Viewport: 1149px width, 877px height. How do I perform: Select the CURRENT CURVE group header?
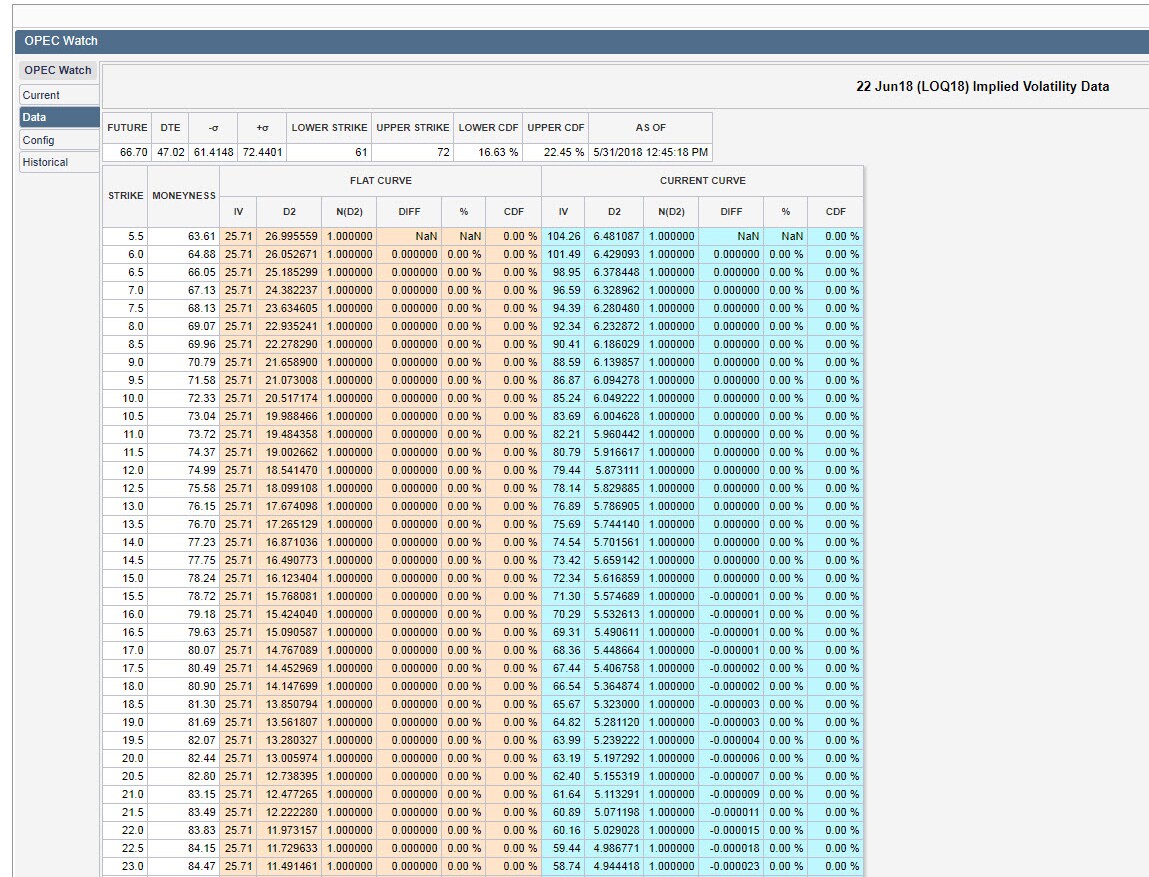pyautogui.click(x=702, y=181)
